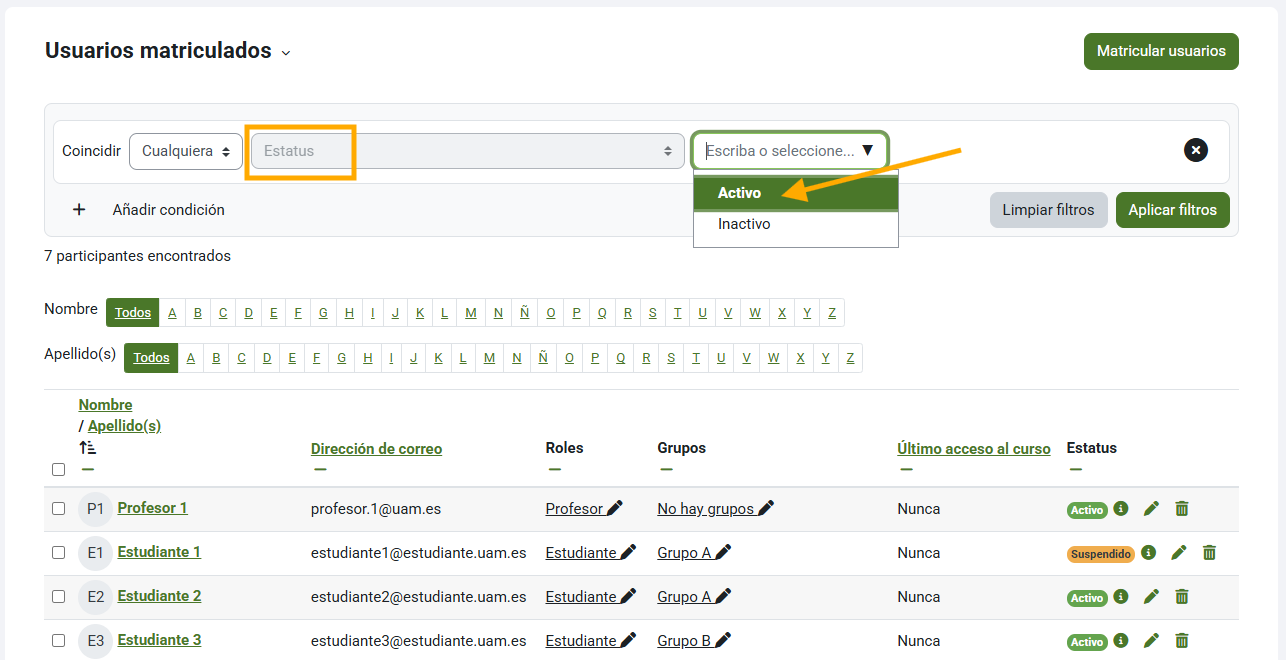The height and width of the screenshot is (660, 1286).
Task: Choose 'Activo' from the status dropdown list
Action: pyautogui.click(x=739, y=193)
